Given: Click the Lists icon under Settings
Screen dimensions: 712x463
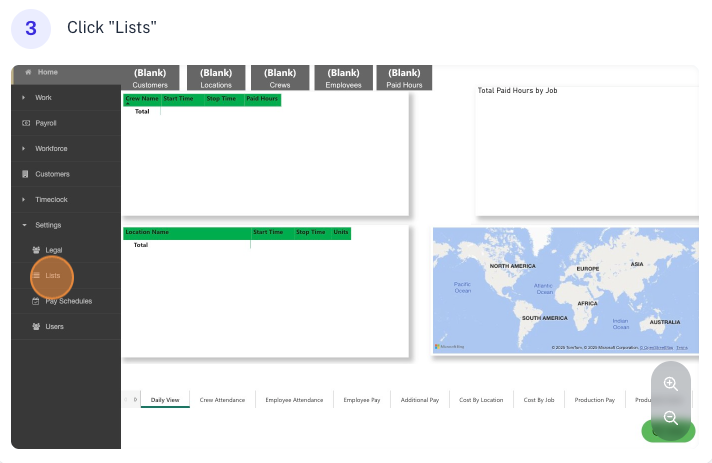Looking at the screenshot, I should point(37,275).
